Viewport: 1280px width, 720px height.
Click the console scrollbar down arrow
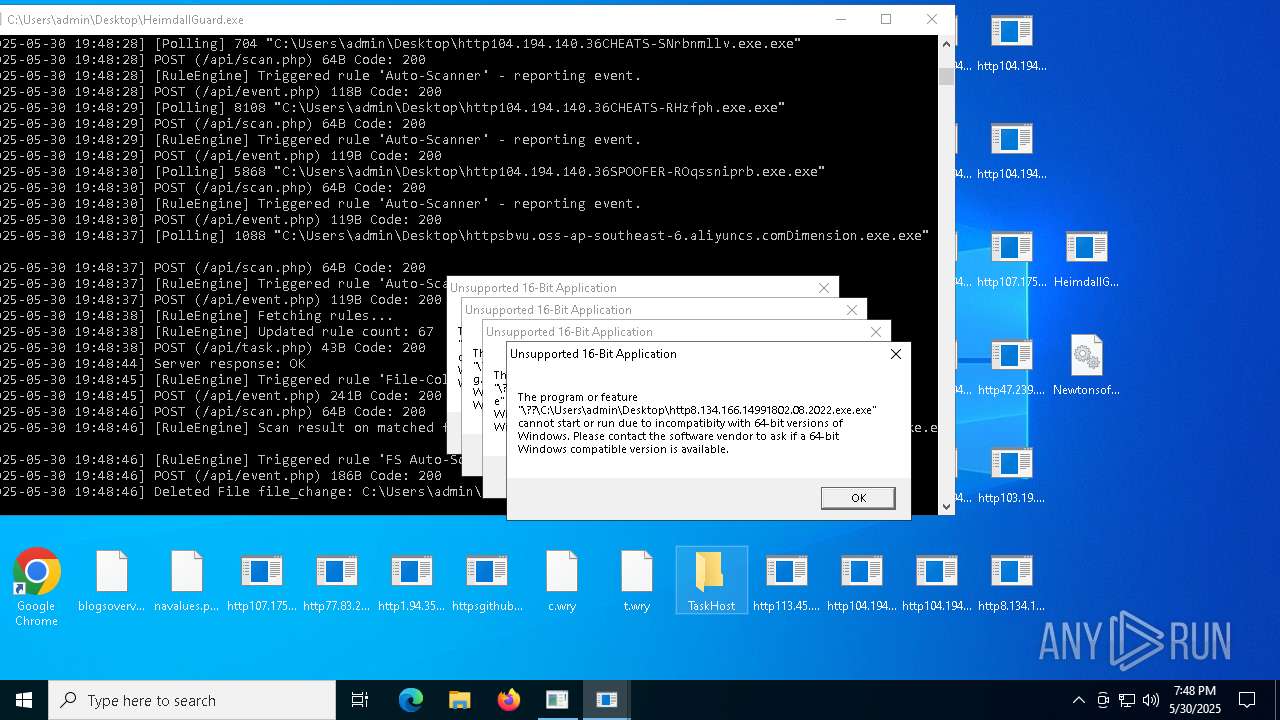pos(946,507)
